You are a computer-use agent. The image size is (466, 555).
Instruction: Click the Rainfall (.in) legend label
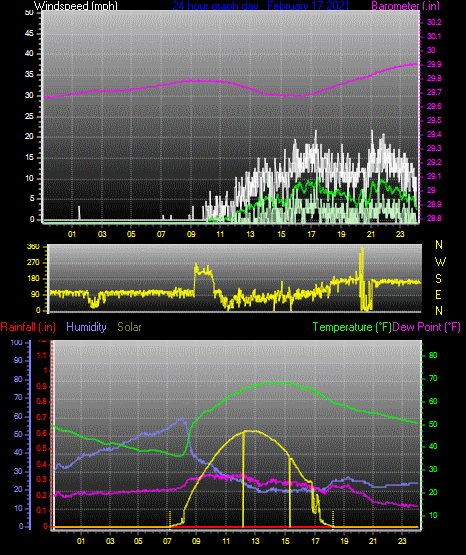[28, 327]
